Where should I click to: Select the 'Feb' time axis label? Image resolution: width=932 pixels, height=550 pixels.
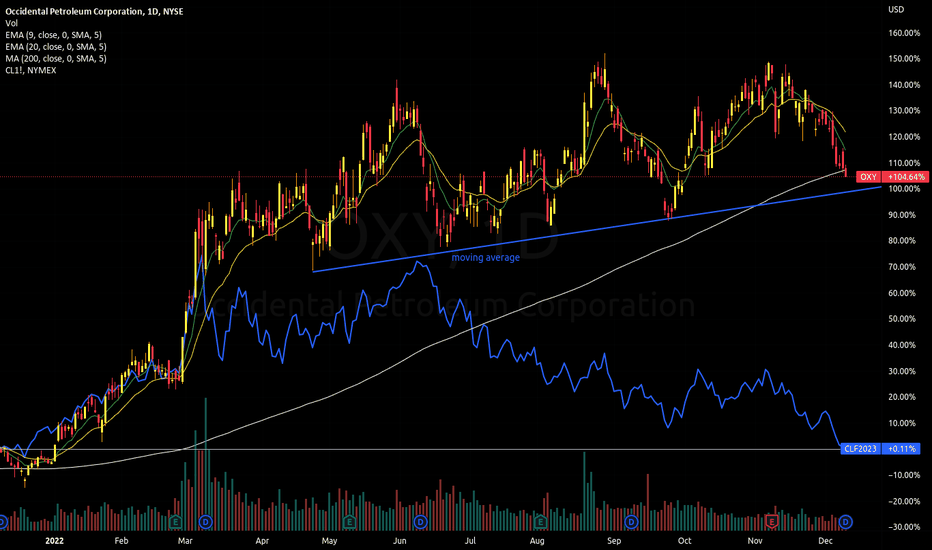[121, 540]
